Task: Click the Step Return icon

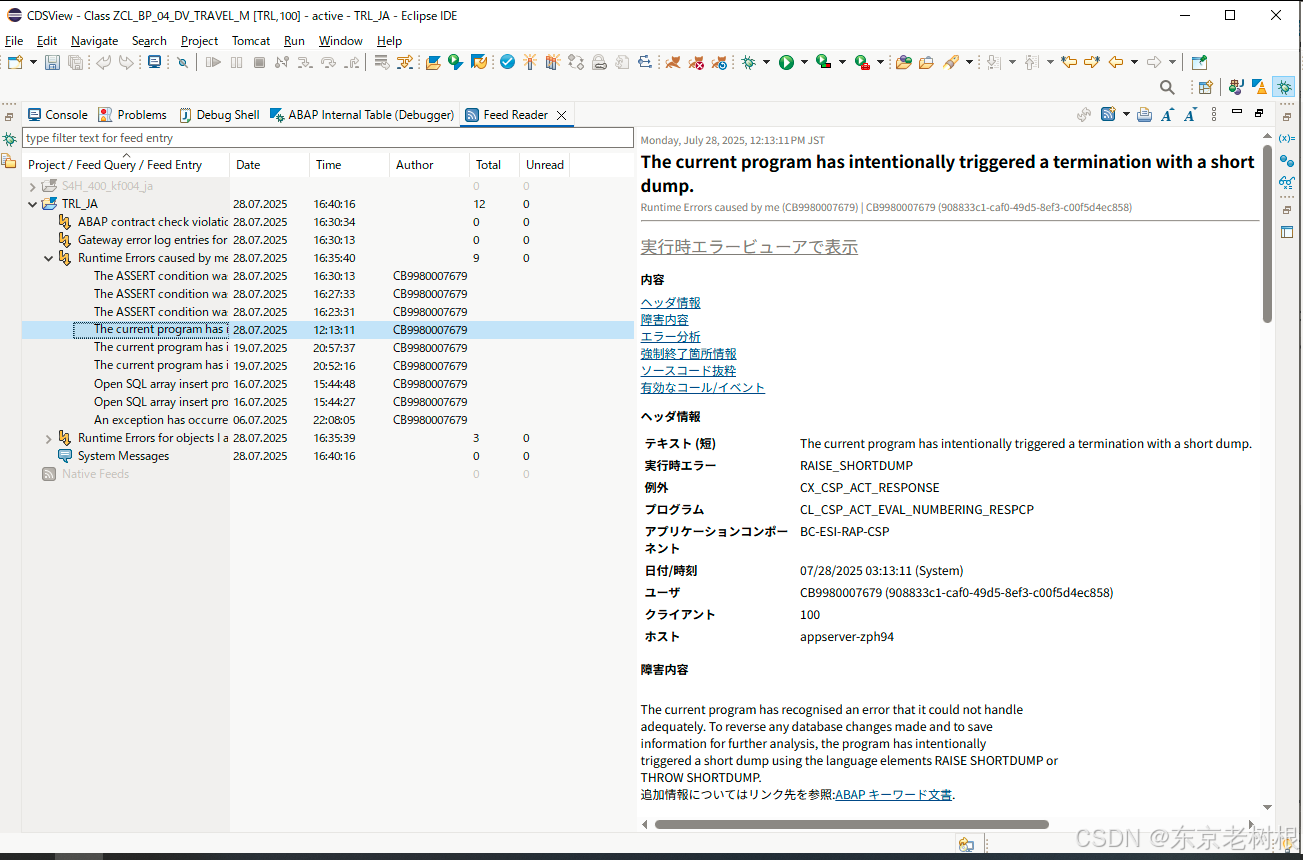Action: 354,62
